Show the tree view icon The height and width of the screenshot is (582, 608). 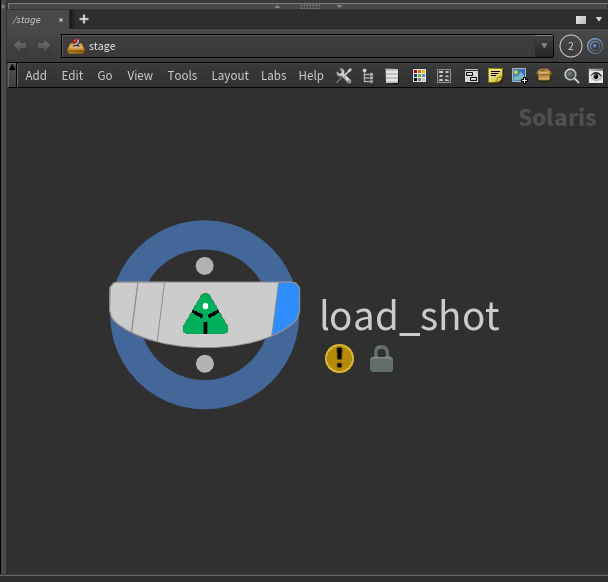368,76
